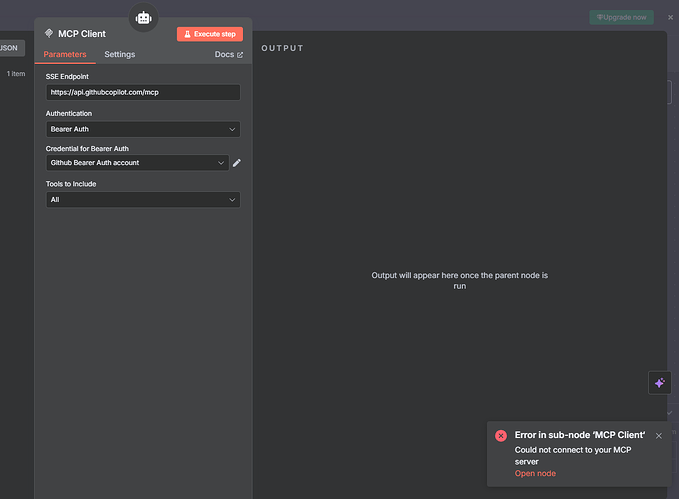Dismiss the MCP Client error notification
The height and width of the screenshot is (499, 679).
(659, 436)
